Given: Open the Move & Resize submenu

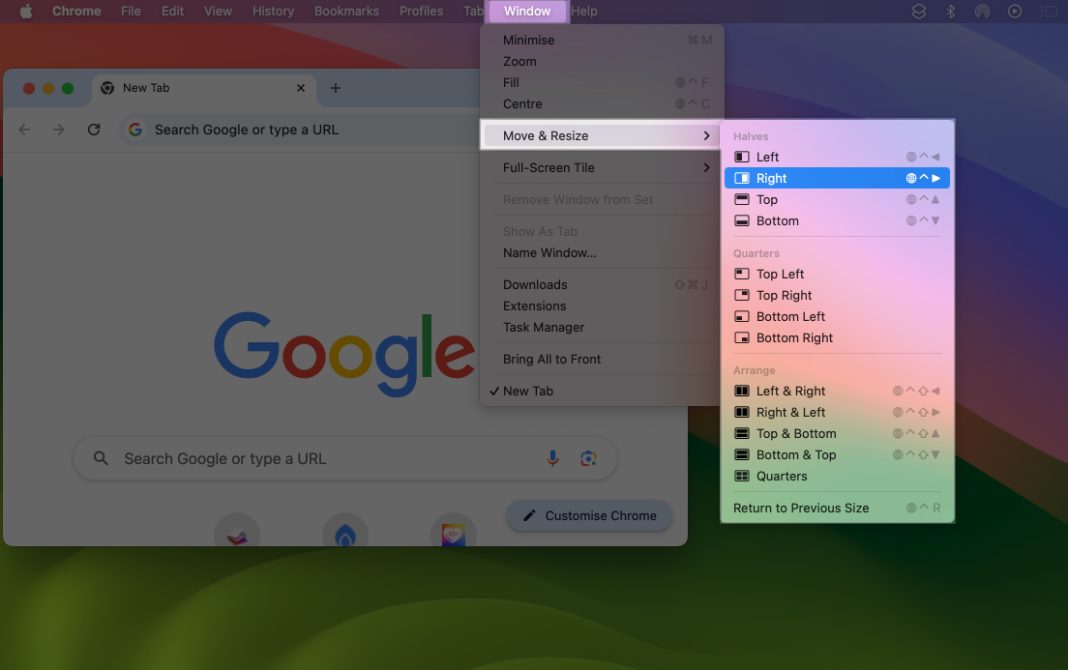Looking at the screenshot, I should [545, 135].
